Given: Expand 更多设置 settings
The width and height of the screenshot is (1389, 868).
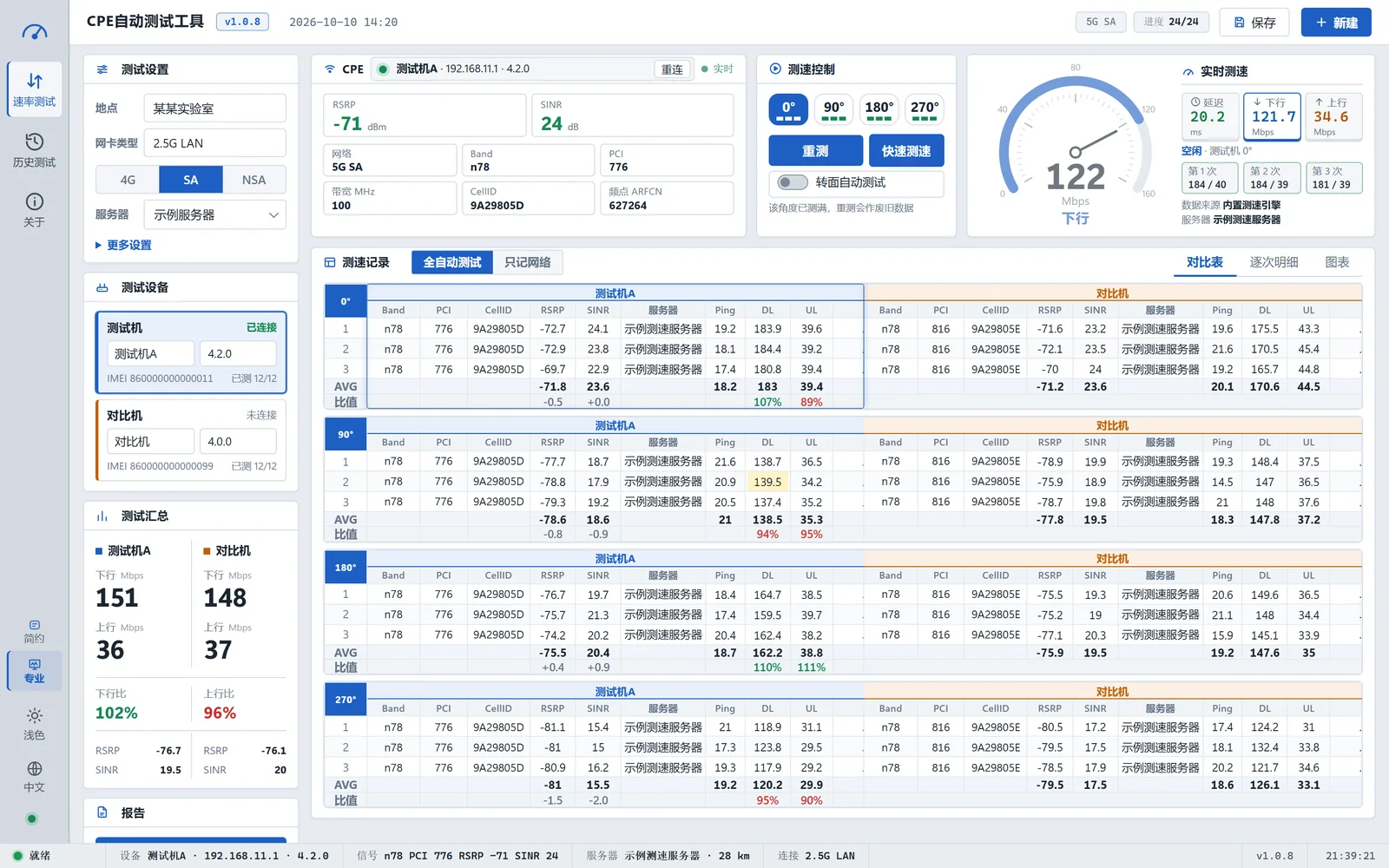Looking at the screenshot, I should (123, 245).
